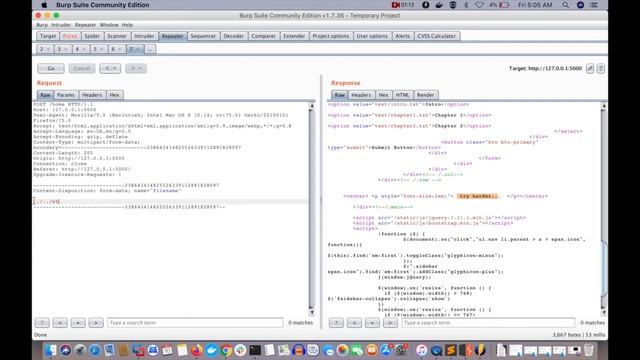This screenshot has height=360, width=640.
Task: Launch Firefox from the Dock
Action: pos(197,350)
